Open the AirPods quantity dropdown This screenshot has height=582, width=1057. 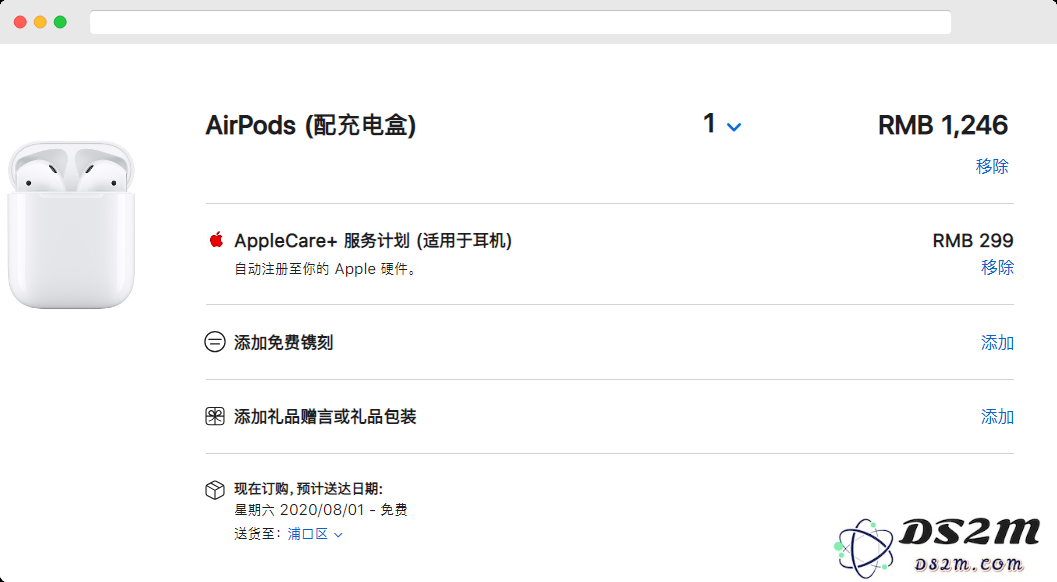point(722,125)
